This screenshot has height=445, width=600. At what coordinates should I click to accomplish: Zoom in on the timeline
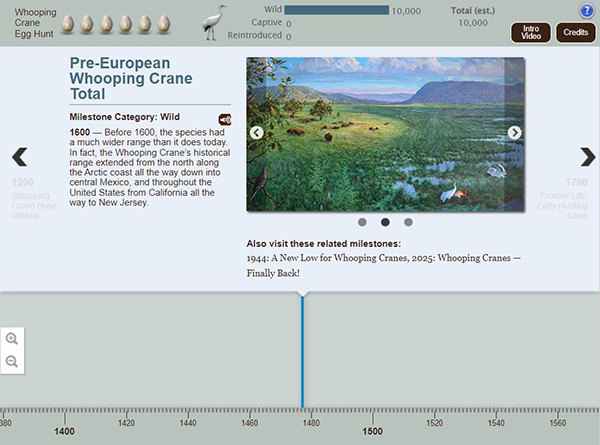(x=12, y=339)
